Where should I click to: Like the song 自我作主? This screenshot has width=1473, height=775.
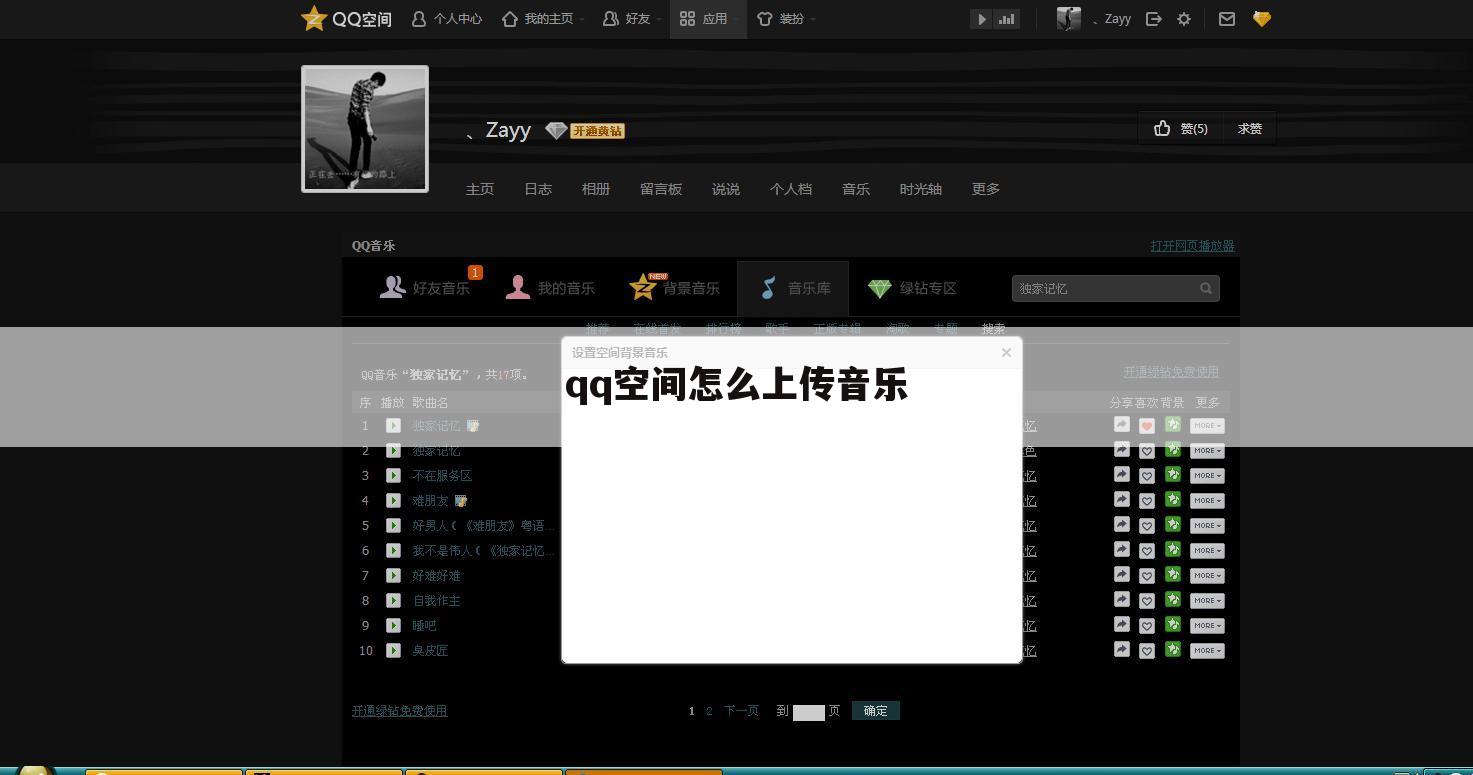pos(1147,601)
